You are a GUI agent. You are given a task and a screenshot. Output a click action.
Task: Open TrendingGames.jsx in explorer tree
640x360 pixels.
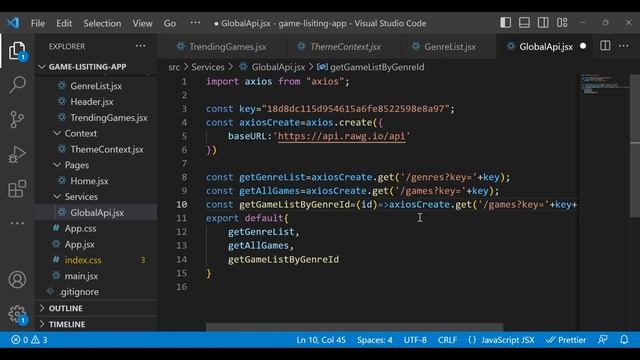coord(109,118)
